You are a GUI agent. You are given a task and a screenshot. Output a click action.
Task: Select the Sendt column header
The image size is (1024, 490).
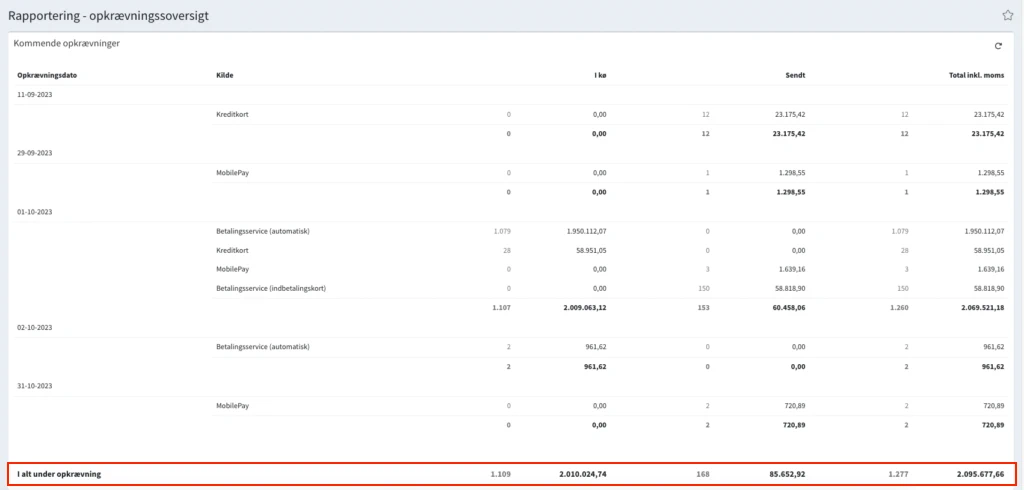(795, 75)
